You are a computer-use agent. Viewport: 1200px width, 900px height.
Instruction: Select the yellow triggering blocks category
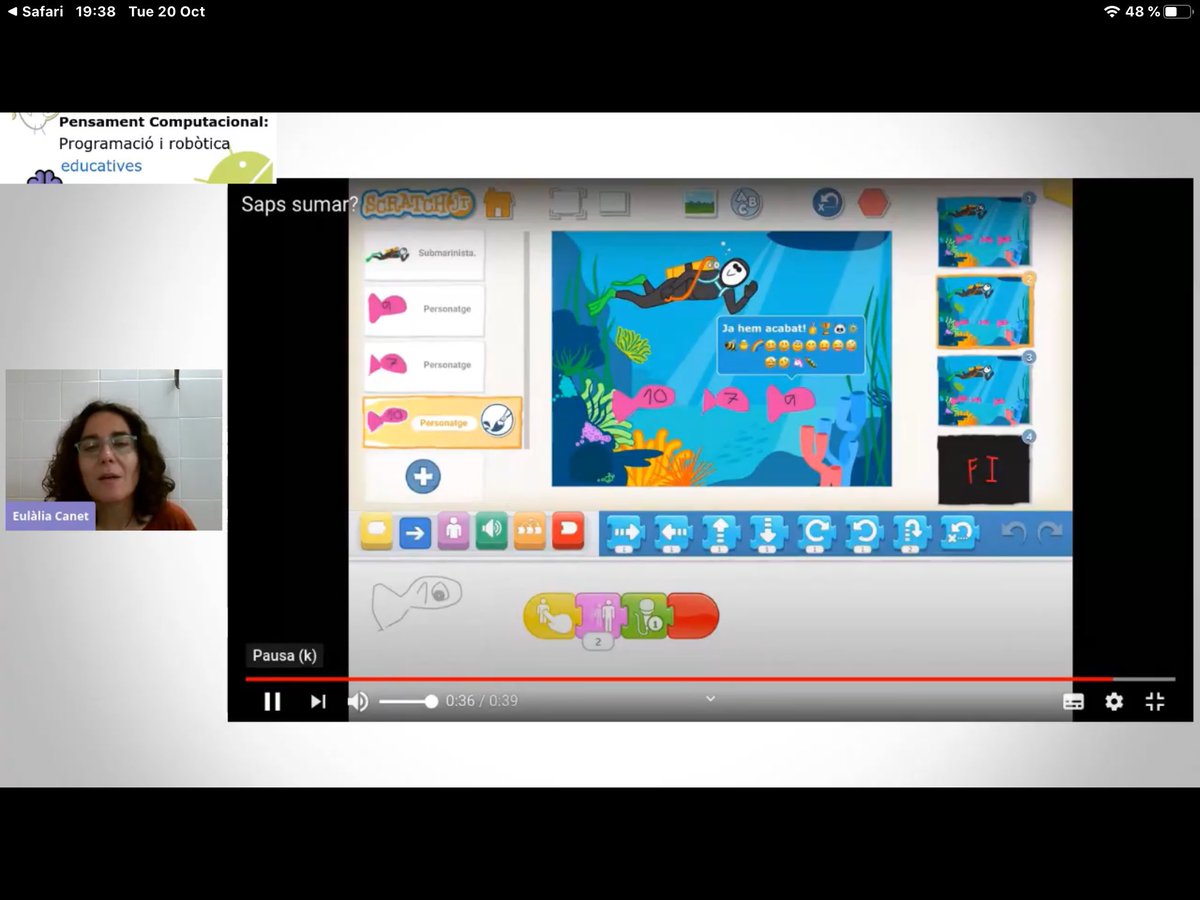click(x=376, y=531)
